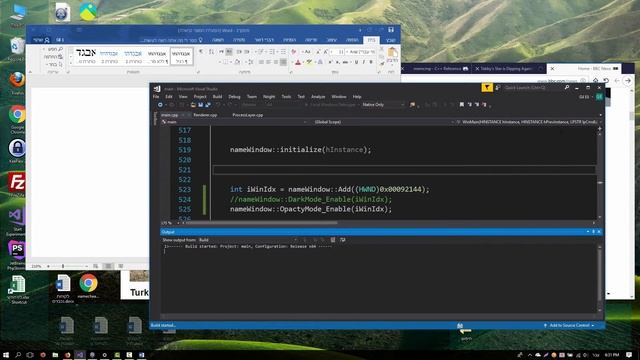
Task: Select the JetBrains PhpStorm desktop icon
Action: tap(17, 254)
